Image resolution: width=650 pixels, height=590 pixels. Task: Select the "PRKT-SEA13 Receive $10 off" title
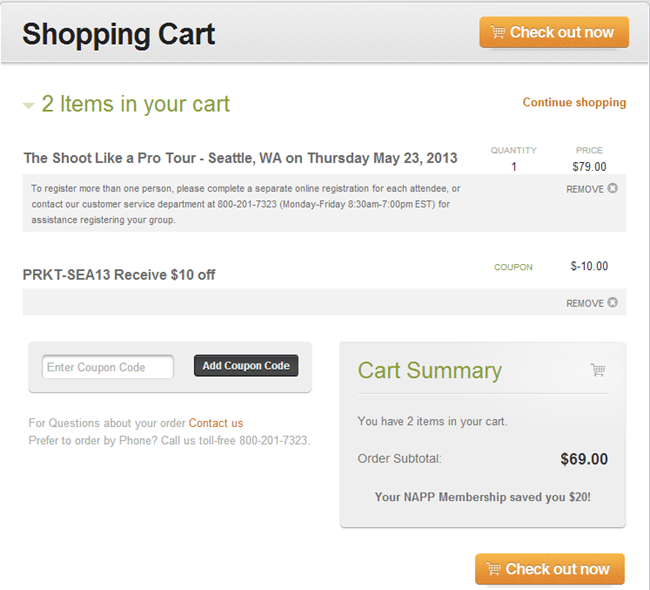(x=119, y=275)
